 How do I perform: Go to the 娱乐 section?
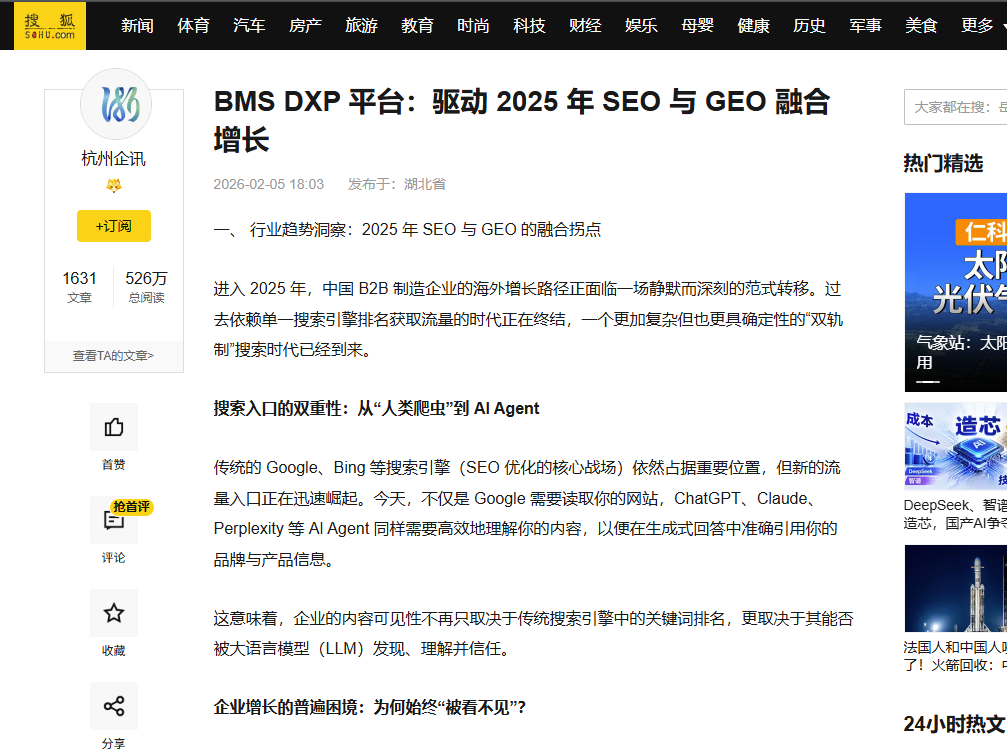641,26
